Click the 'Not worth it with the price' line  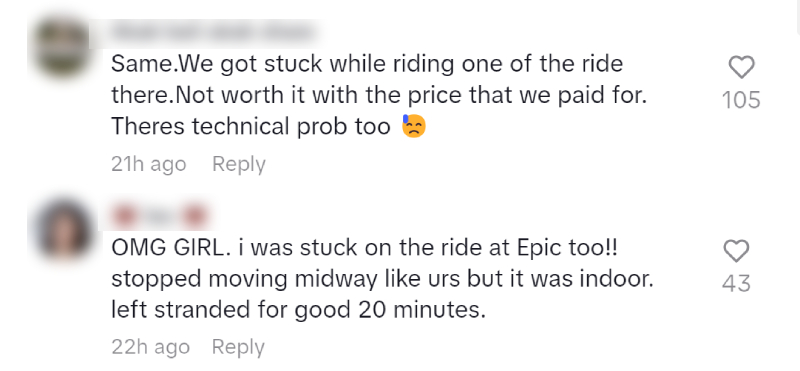[x=379, y=95]
